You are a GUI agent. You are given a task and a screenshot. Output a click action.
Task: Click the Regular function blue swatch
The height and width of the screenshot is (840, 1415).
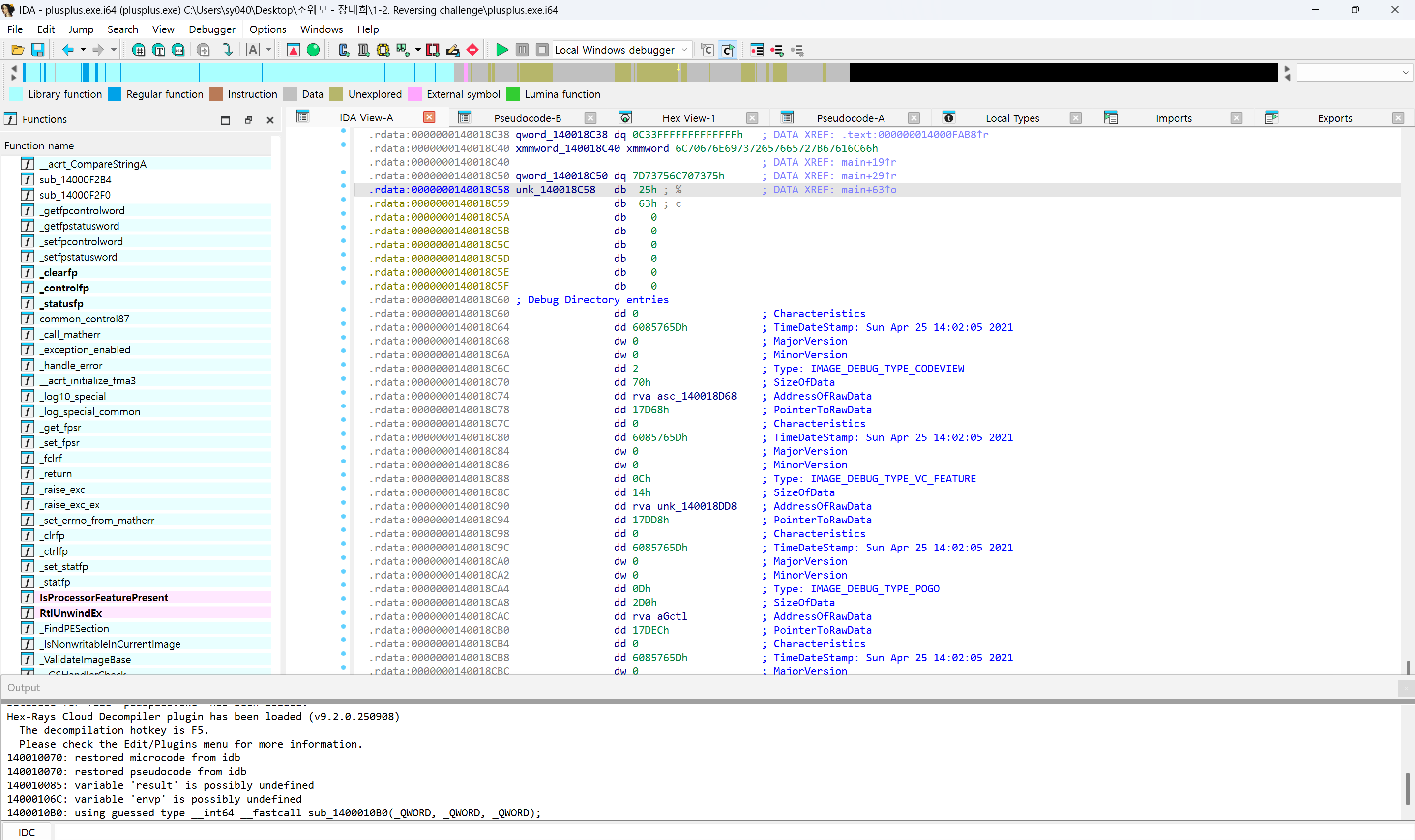[115, 94]
